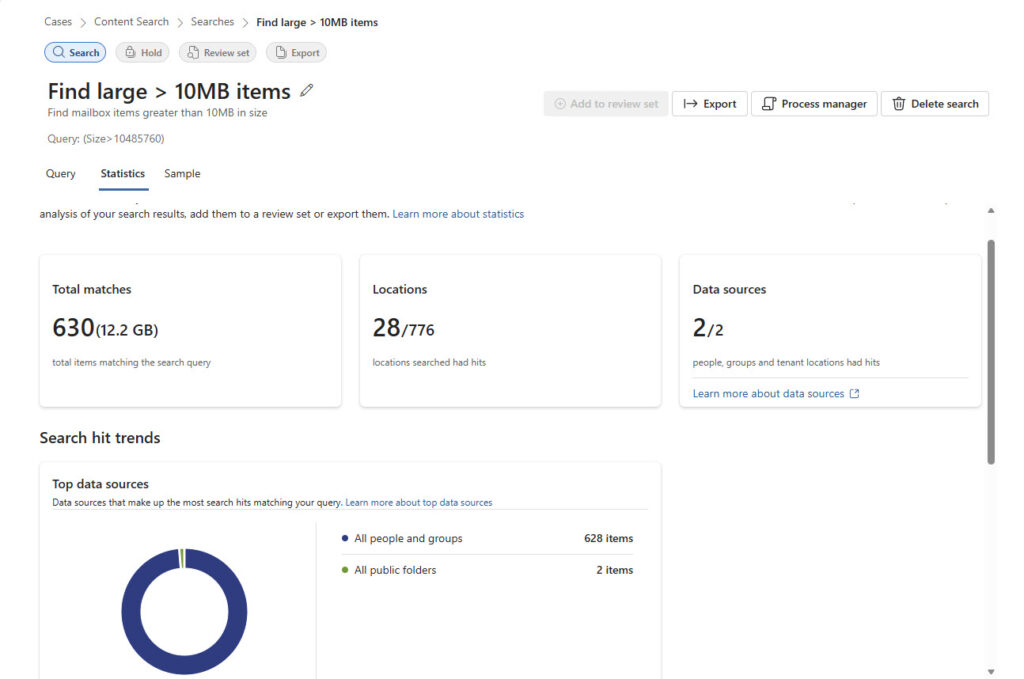
Task: Open the Searches breadcrumb link
Action: pyautogui.click(x=211, y=21)
